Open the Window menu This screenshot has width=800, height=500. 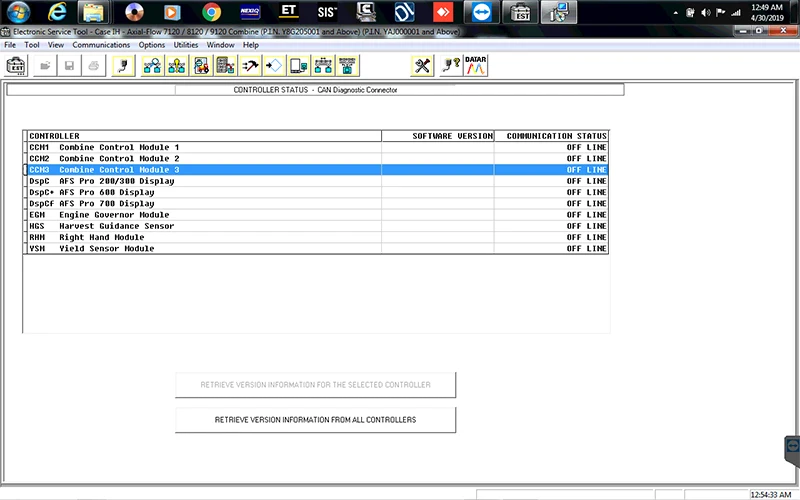[x=220, y=45]
